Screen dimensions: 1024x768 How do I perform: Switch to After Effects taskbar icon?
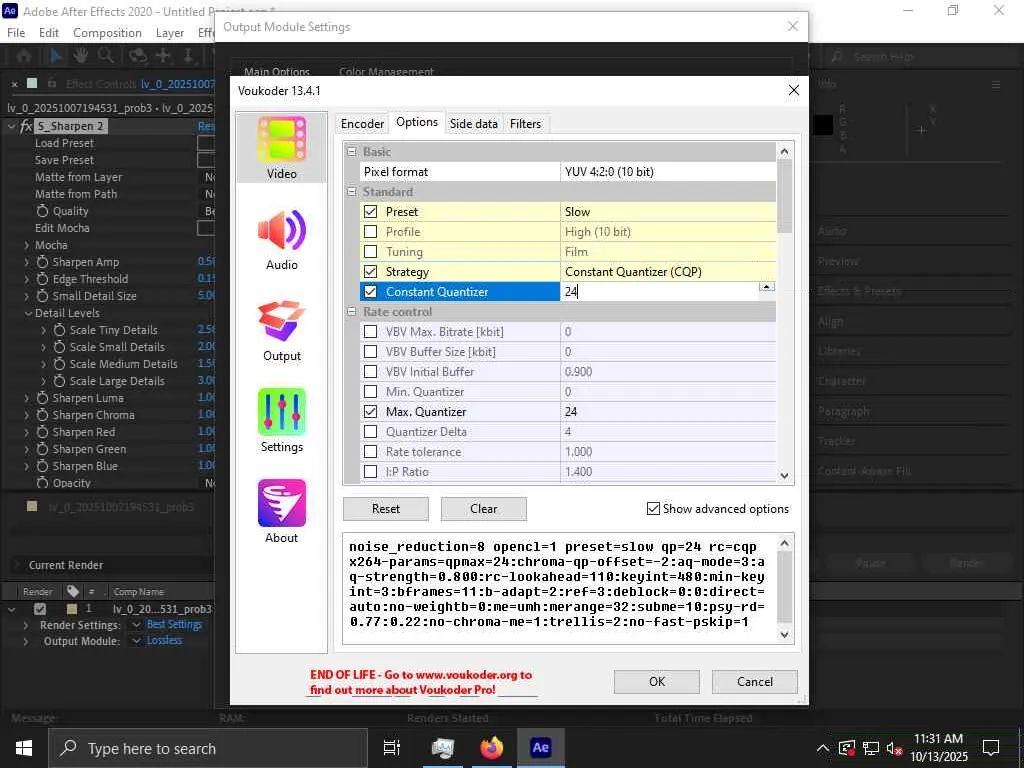pyautogui.click(x=541, y=748)
